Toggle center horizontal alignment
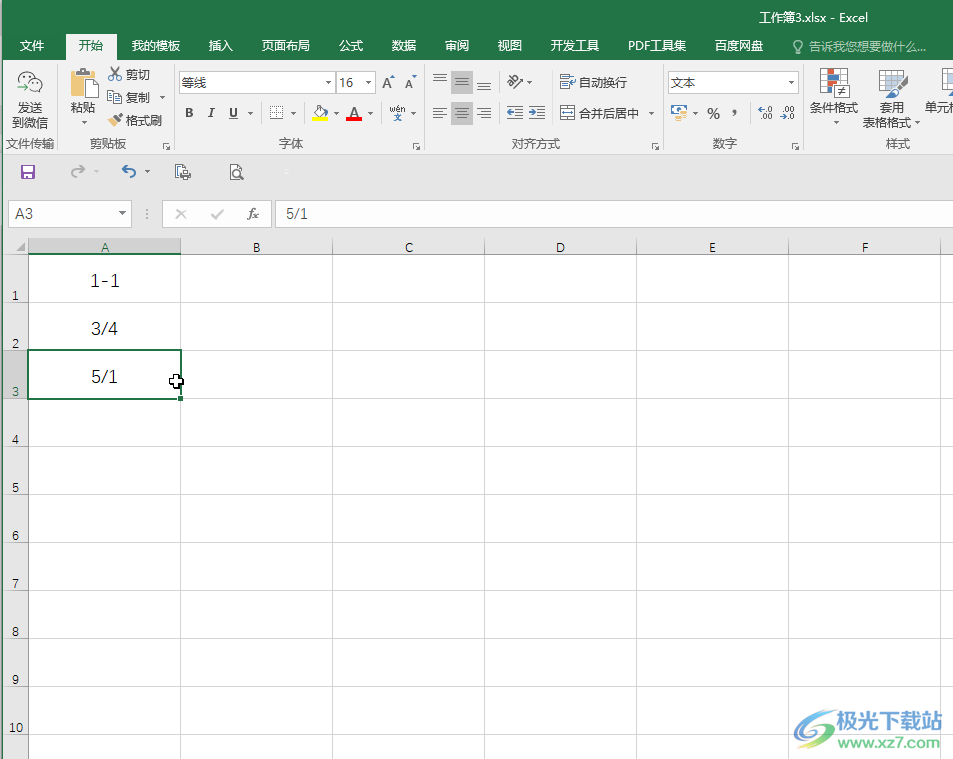This screenshot has width=953, height=759. pos(462,113)
